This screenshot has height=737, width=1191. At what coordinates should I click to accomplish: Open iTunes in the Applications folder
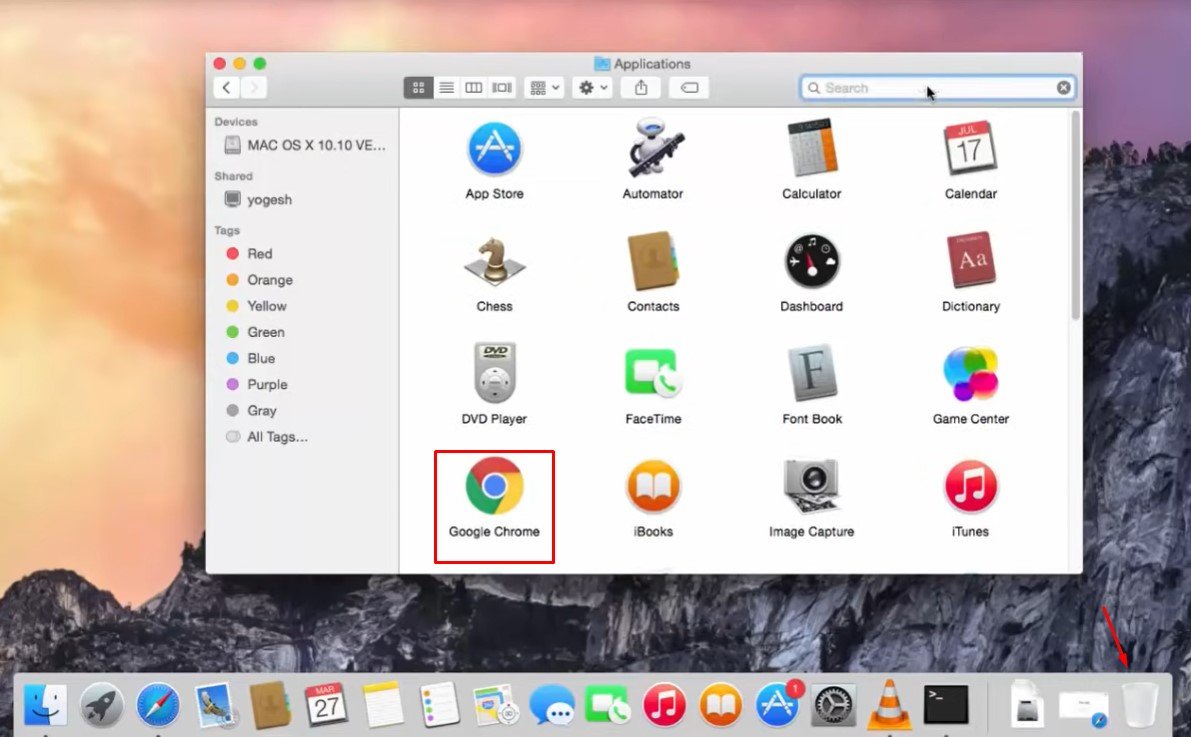pyautogui.click(x=970, y=487)
